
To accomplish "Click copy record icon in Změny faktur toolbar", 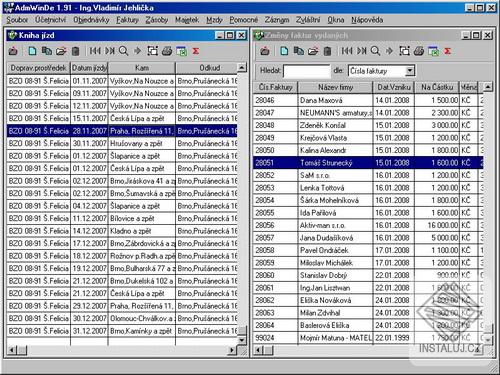I will 299,51.
